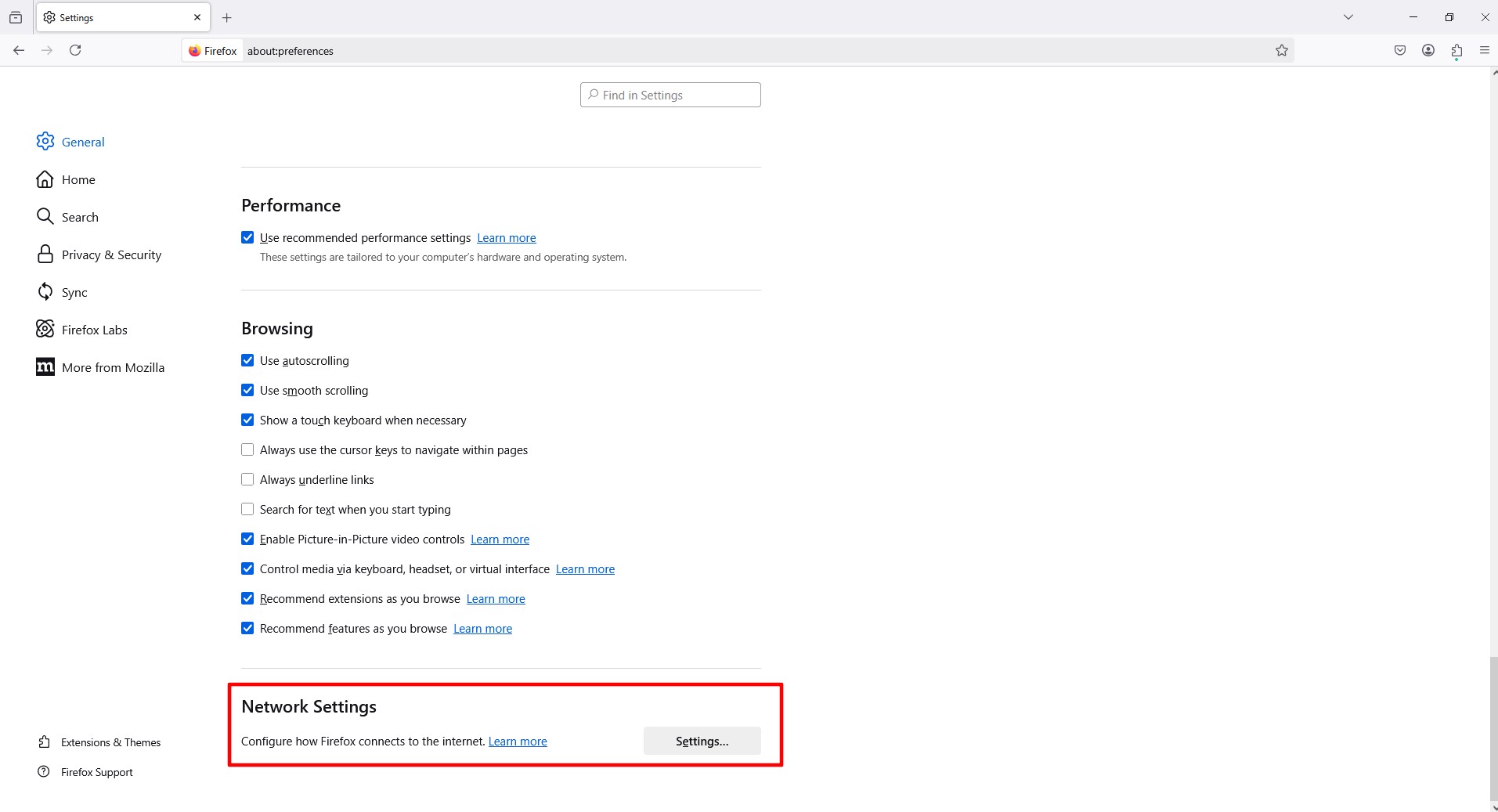This screenshot has width=1498, height=812.
Task: Click the new tab plus icon
Action: 227,17
